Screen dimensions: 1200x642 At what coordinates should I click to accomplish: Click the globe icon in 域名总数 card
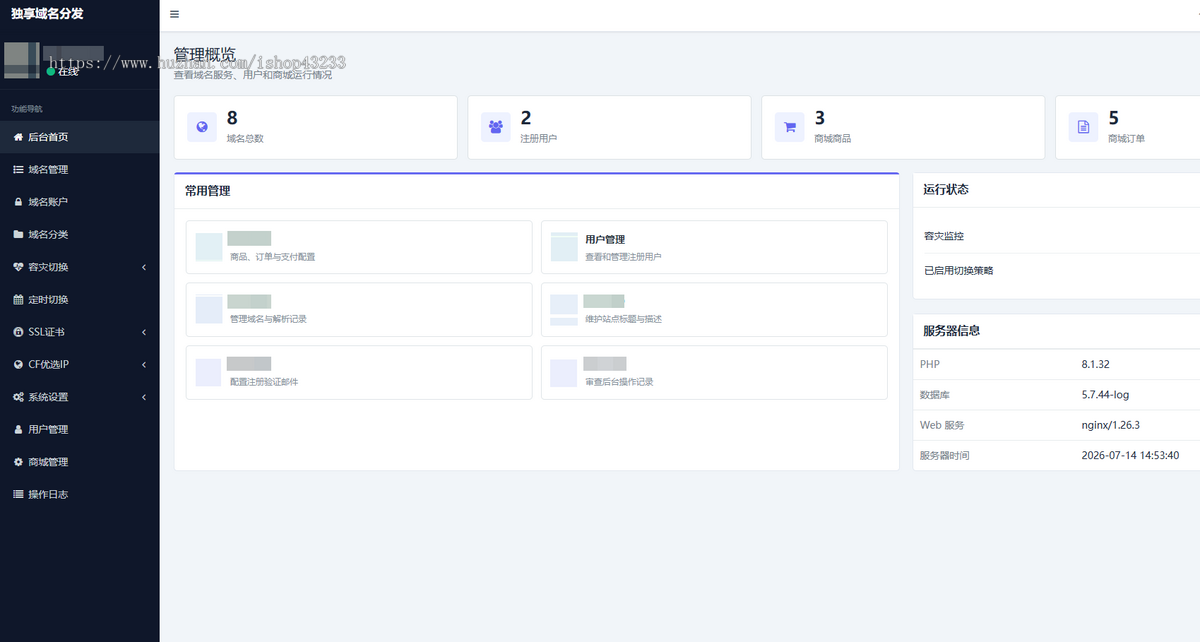click(x=202, y=127)
